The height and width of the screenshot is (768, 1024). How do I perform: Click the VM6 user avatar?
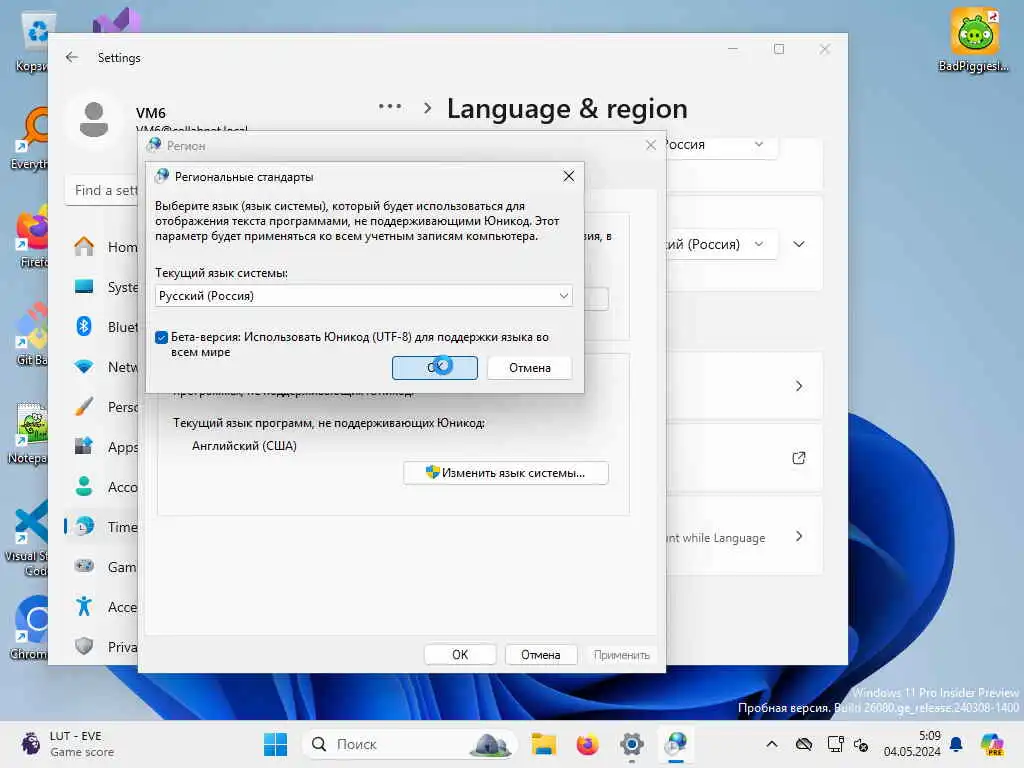click(x=94, y=120)
